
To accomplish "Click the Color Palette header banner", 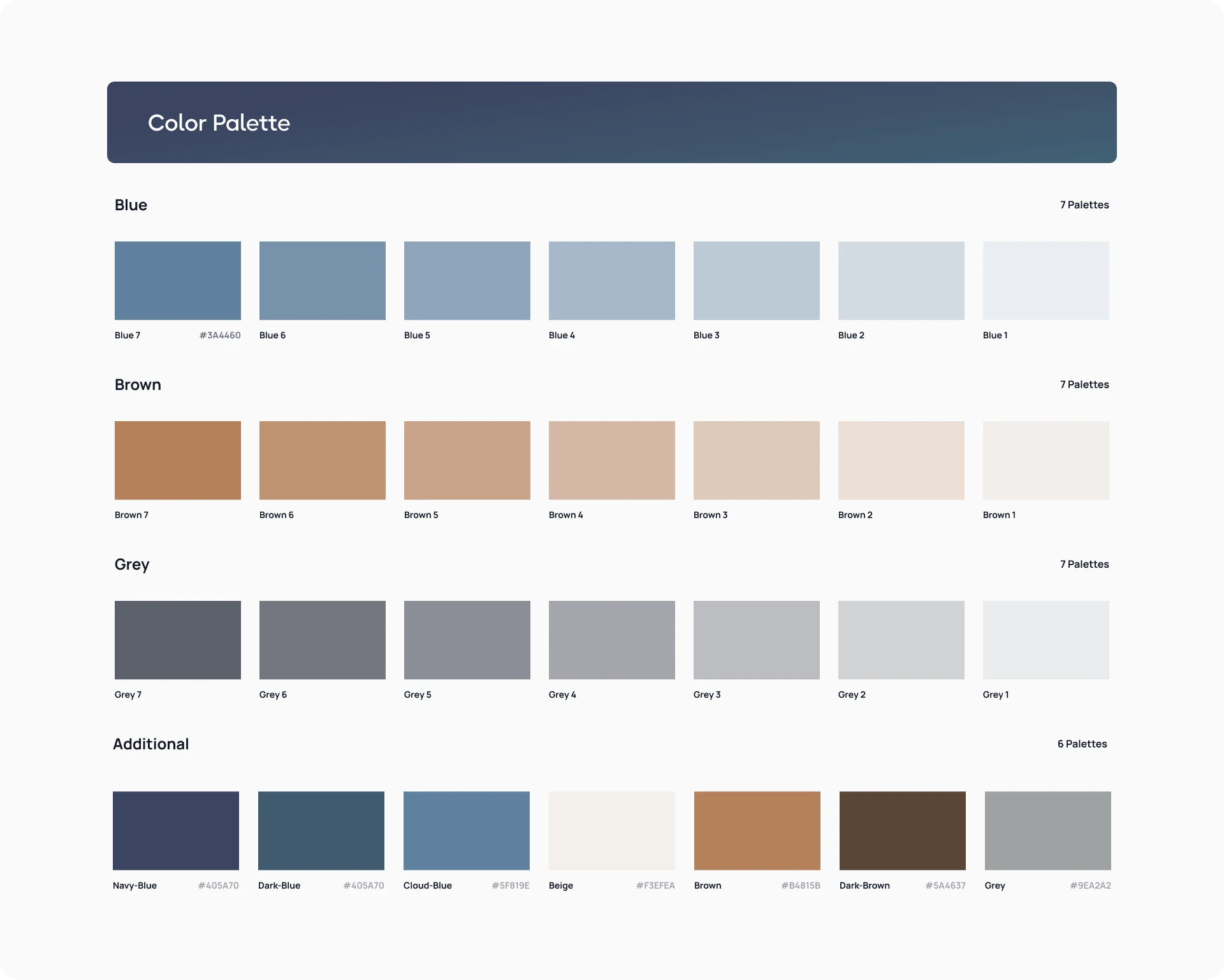I will [x=611, y=122].
